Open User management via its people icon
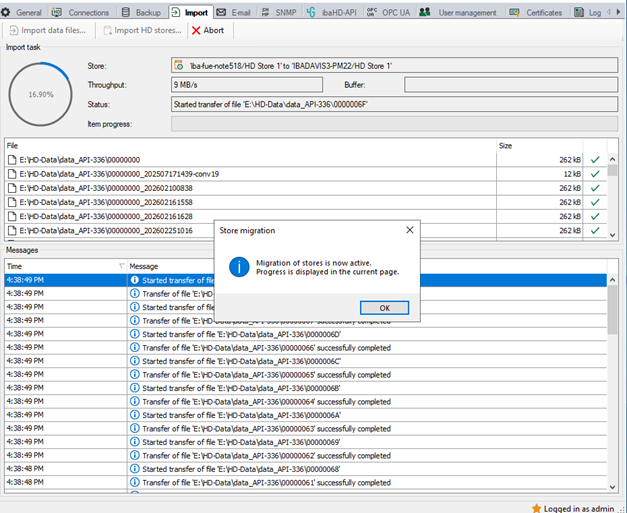The width and height of the screenshot is (627, 513). 426,12
